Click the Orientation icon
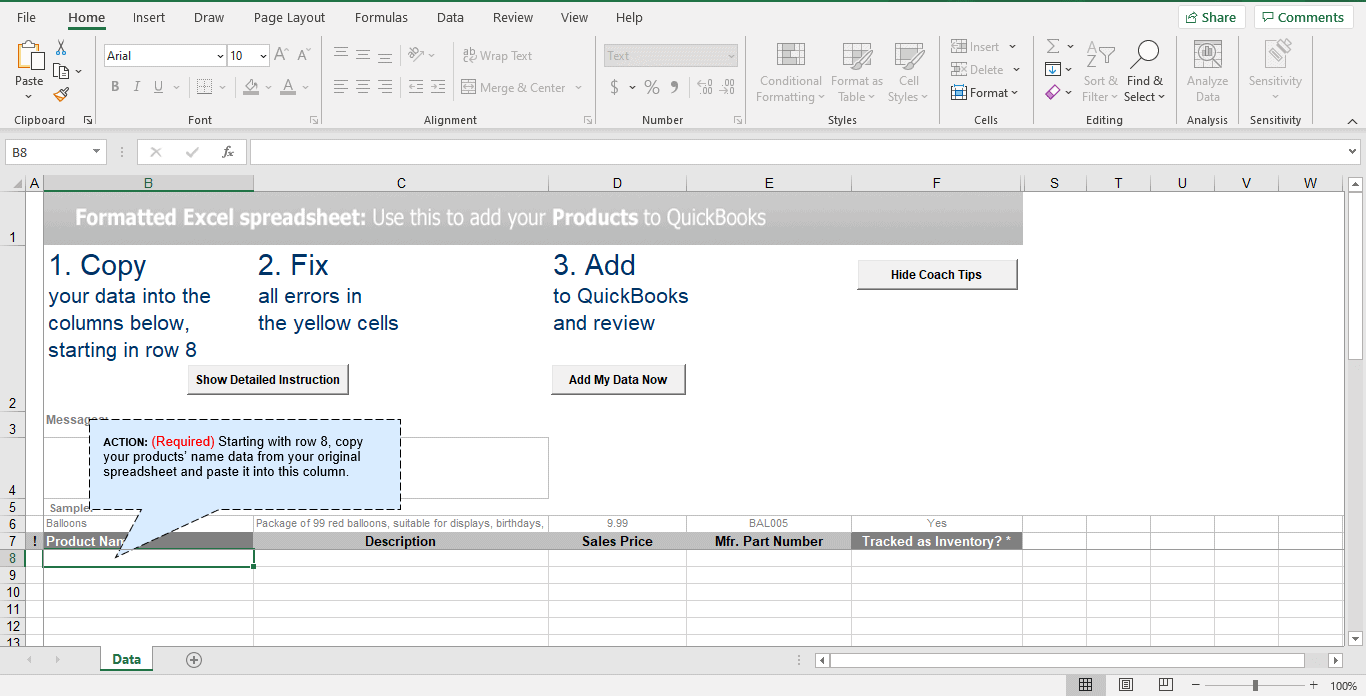 [417, 55]
